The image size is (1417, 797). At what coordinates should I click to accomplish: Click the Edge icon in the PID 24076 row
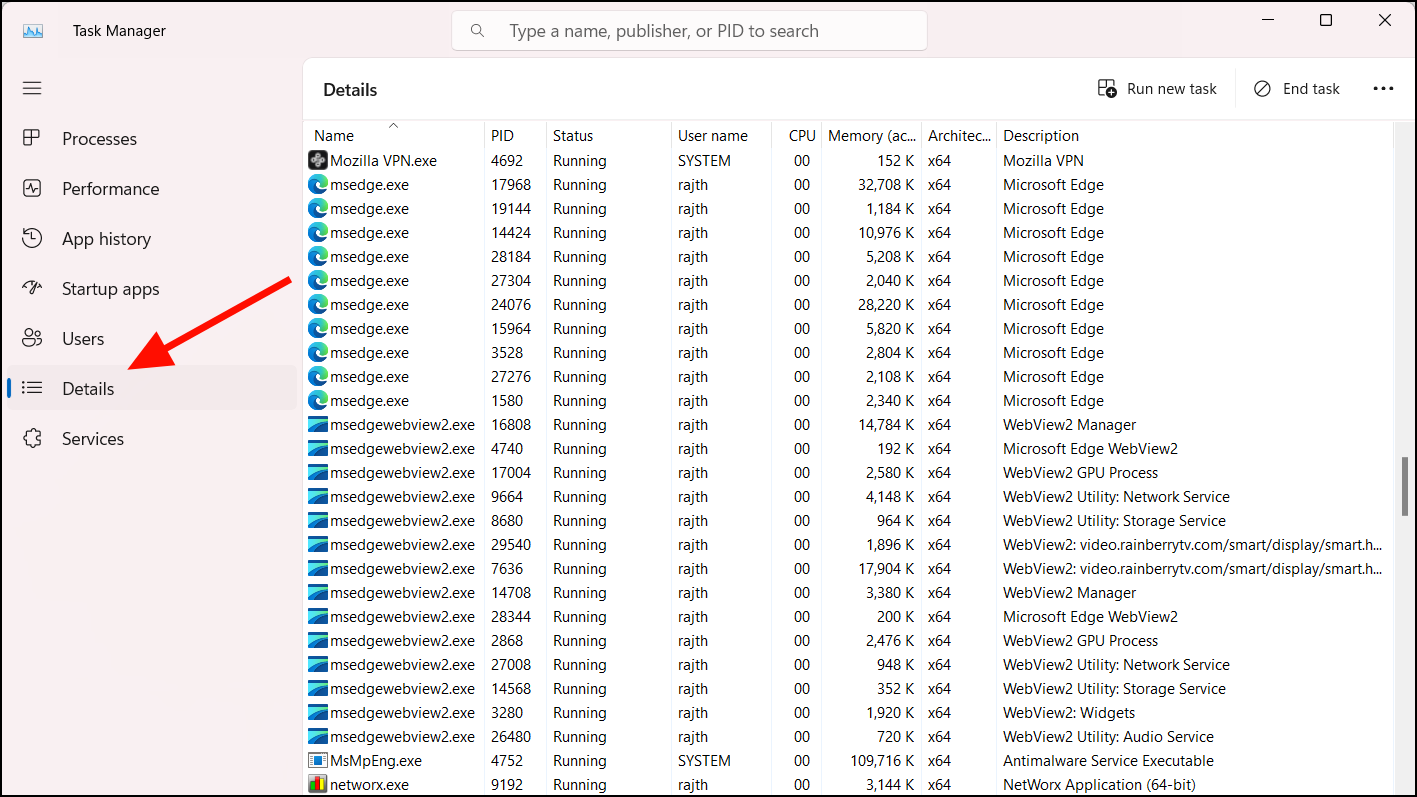(x=318, y=304)
